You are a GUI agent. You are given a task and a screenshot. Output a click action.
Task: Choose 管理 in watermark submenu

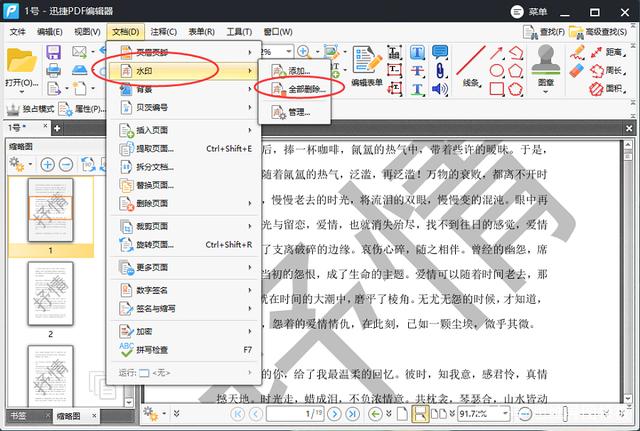pyautogui.click(x=295, y=112)
